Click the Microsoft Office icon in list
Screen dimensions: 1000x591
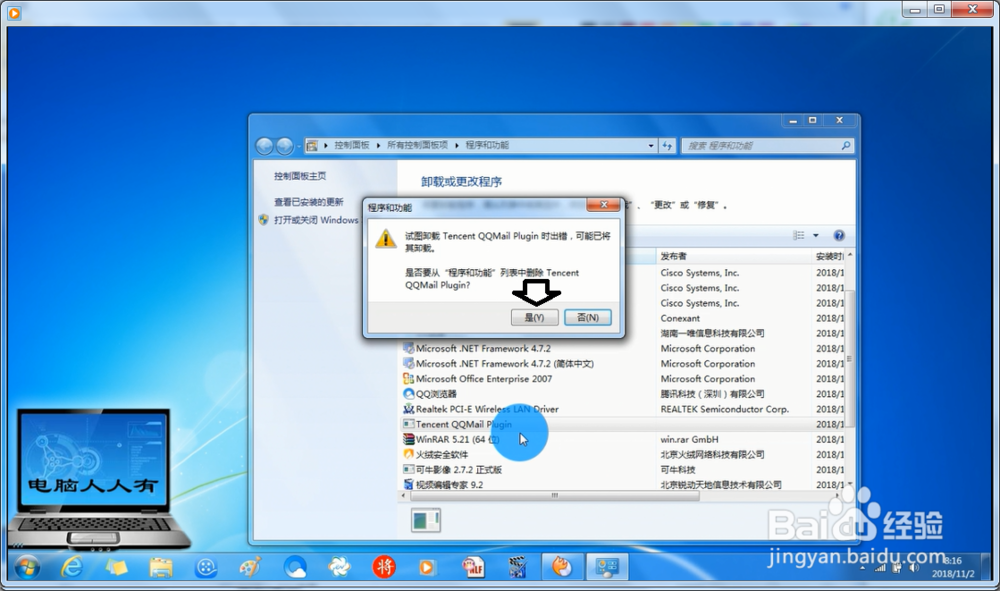click(x=408, y=379)
